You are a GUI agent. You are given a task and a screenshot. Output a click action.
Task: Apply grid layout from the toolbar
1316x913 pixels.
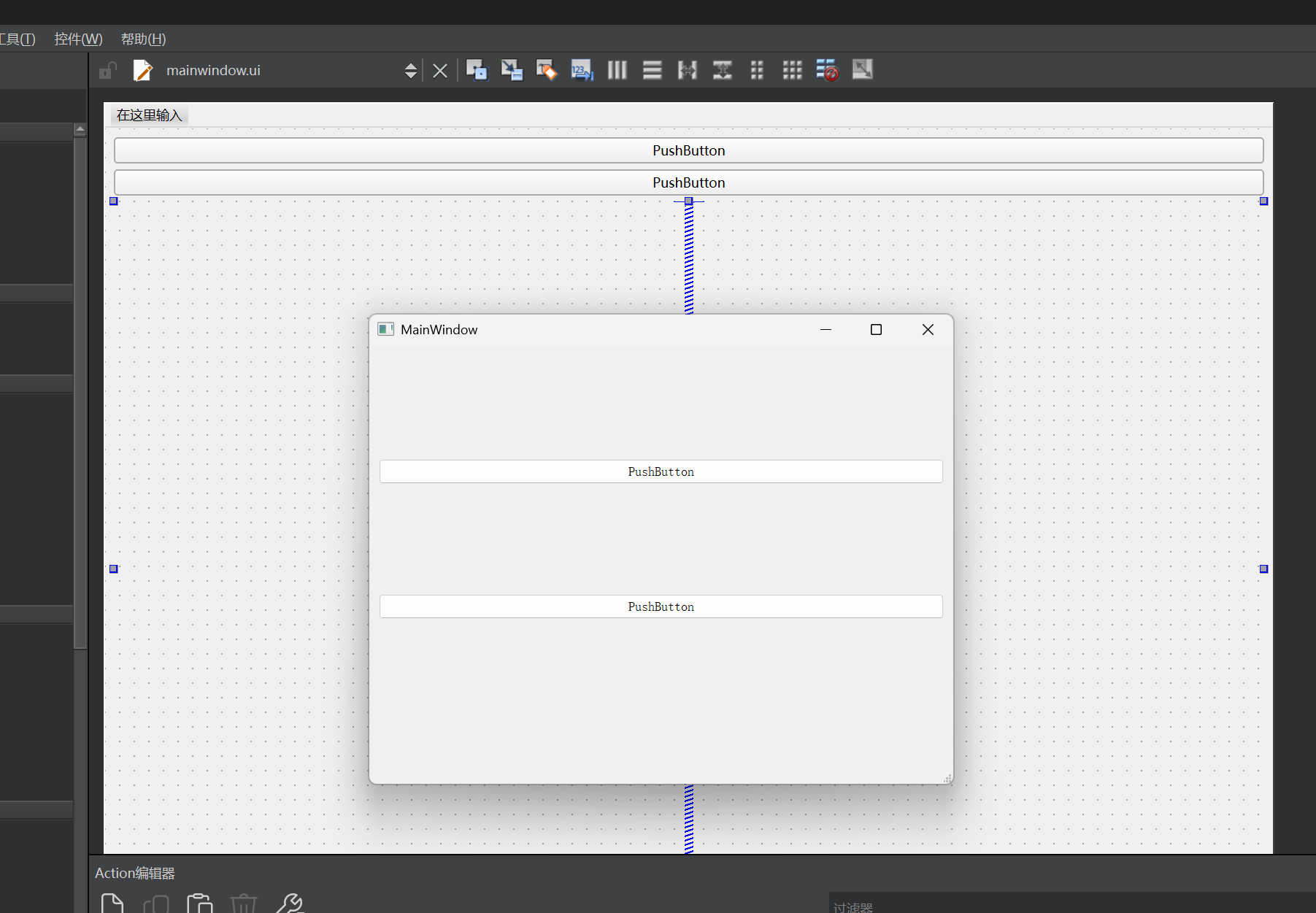792,69
